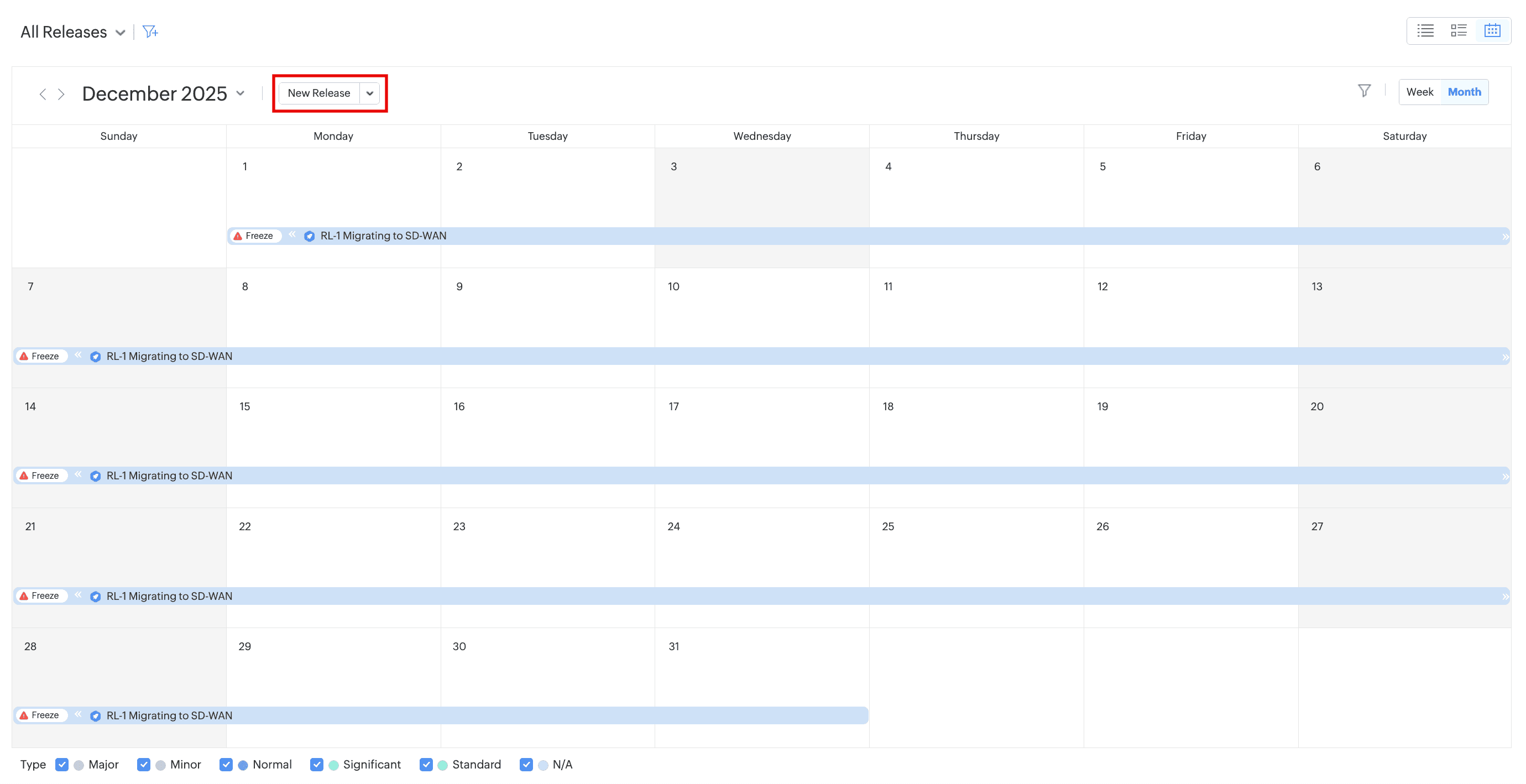Go to previous month arrow
The height and width of the screenshot is (784, 1526).
pos(43,94)
